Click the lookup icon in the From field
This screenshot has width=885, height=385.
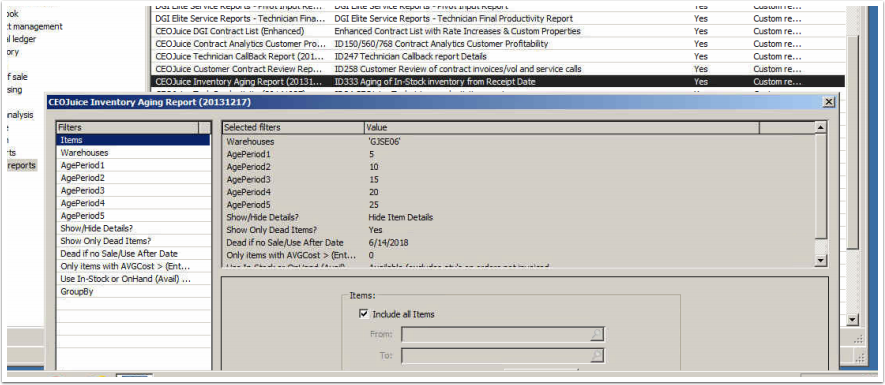pos(597,335)
